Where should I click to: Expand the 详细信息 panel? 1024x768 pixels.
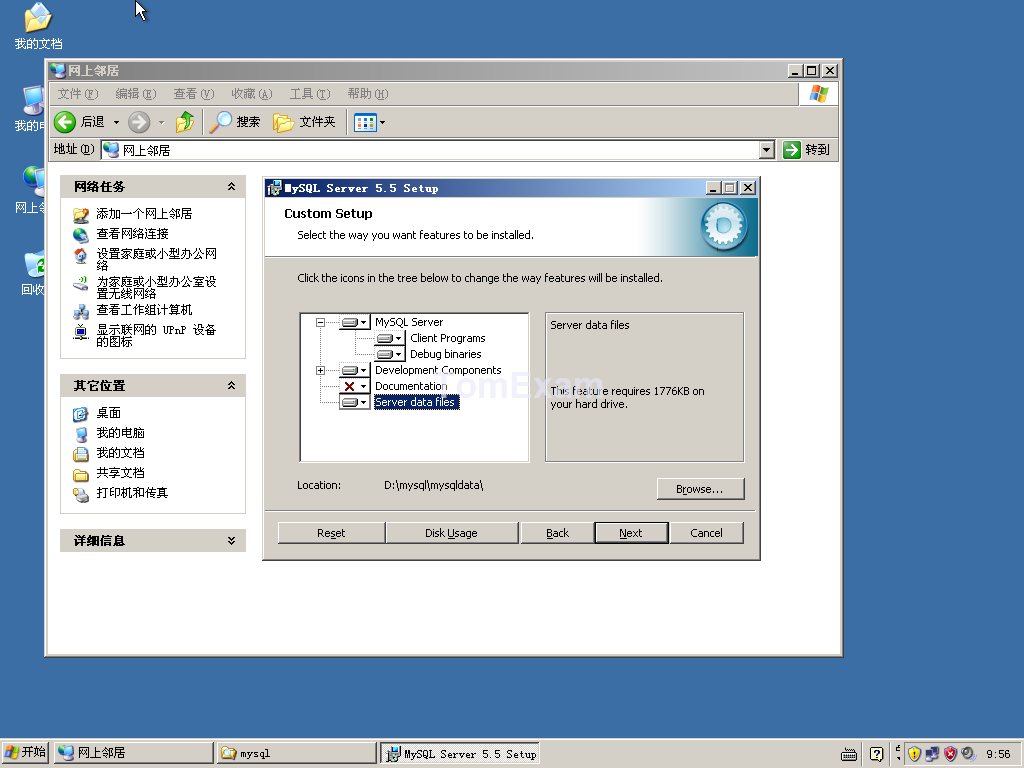231,541
